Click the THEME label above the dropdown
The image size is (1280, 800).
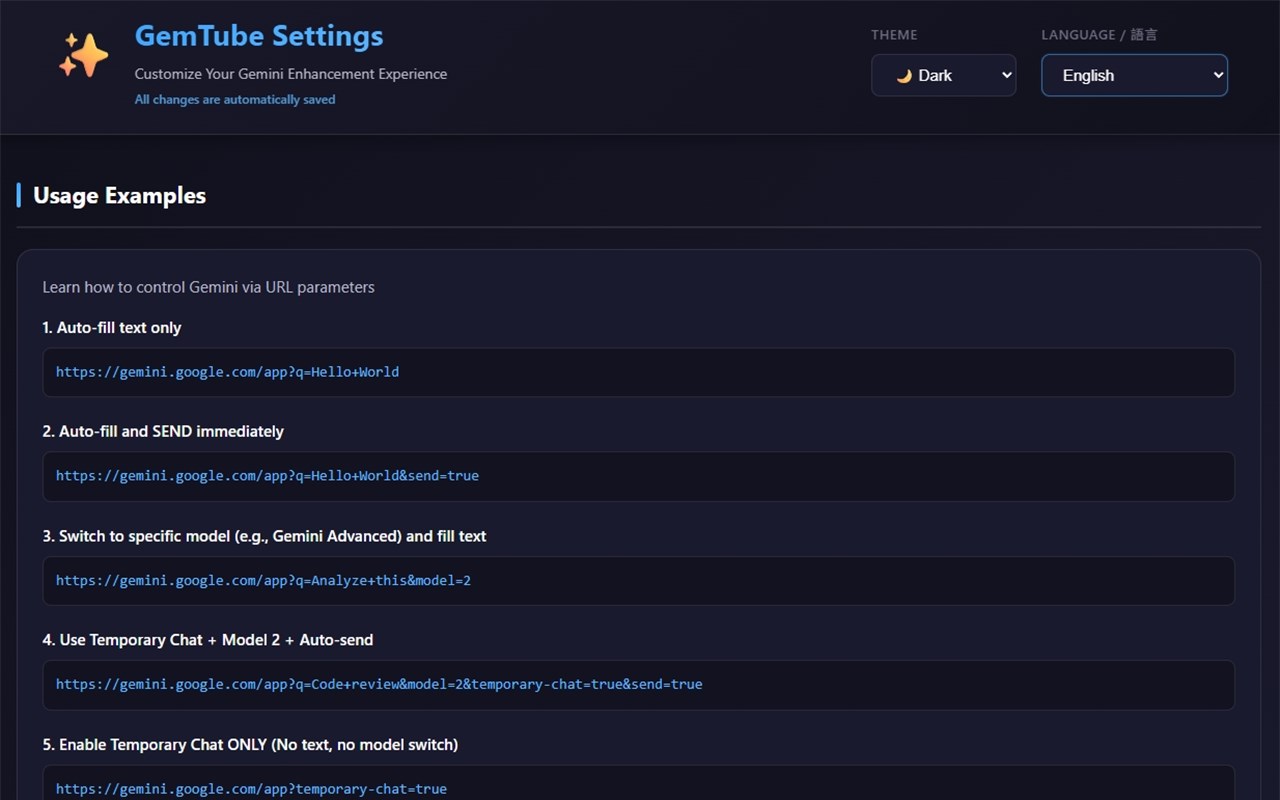(x=894, y=35)
